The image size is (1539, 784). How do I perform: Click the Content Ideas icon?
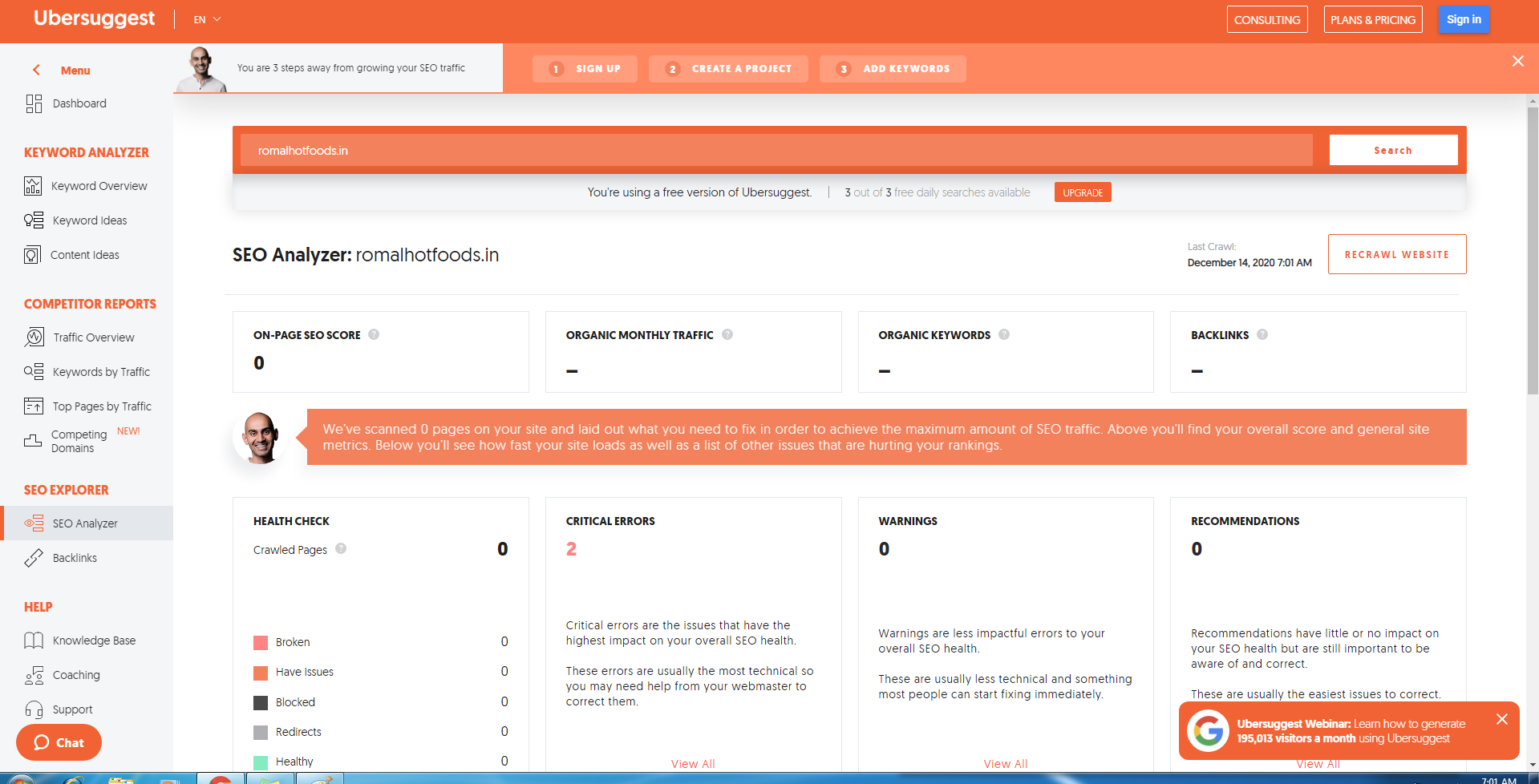click(x=32, y=255)
